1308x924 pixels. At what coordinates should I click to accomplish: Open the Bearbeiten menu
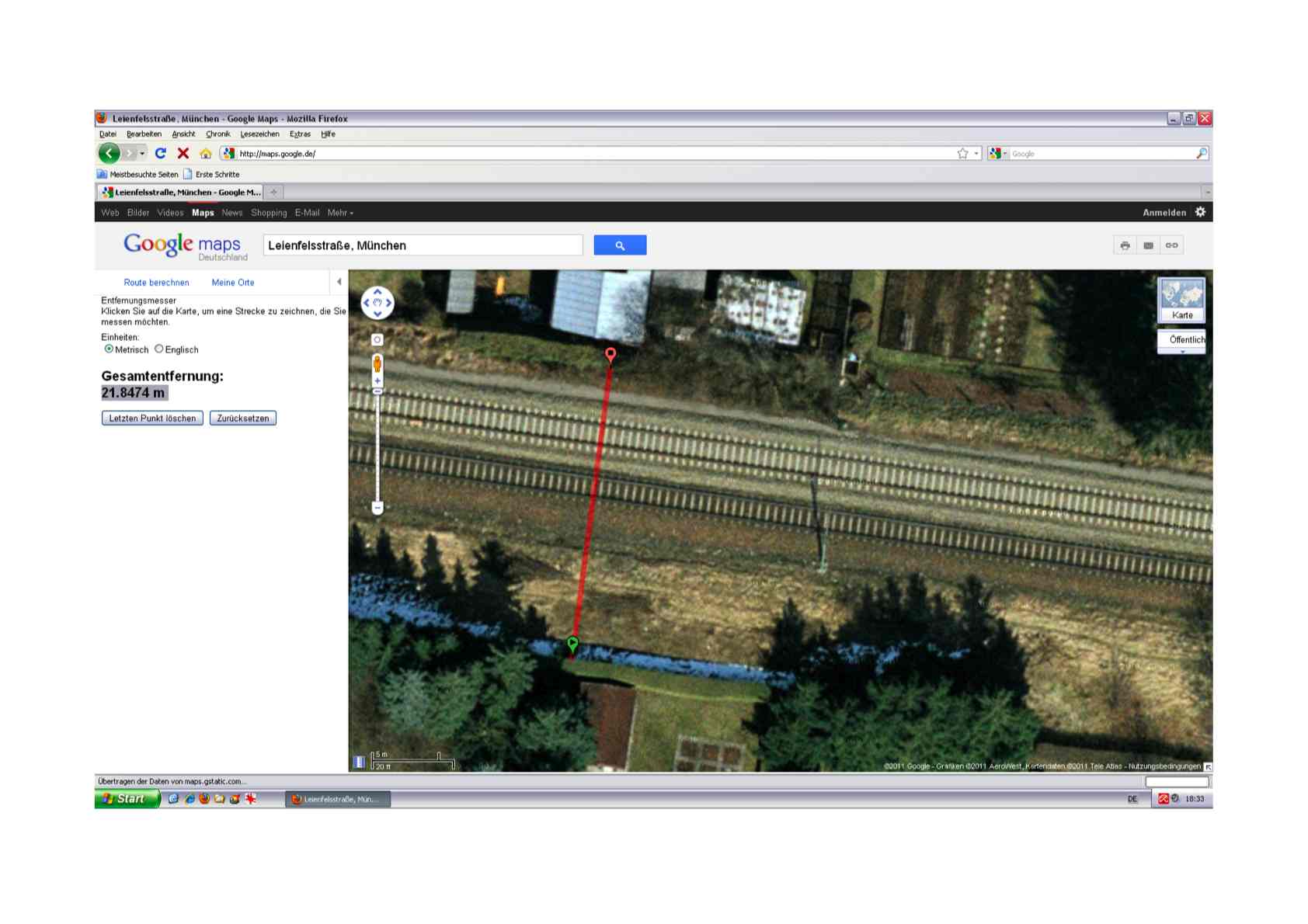tap(144, 134)
